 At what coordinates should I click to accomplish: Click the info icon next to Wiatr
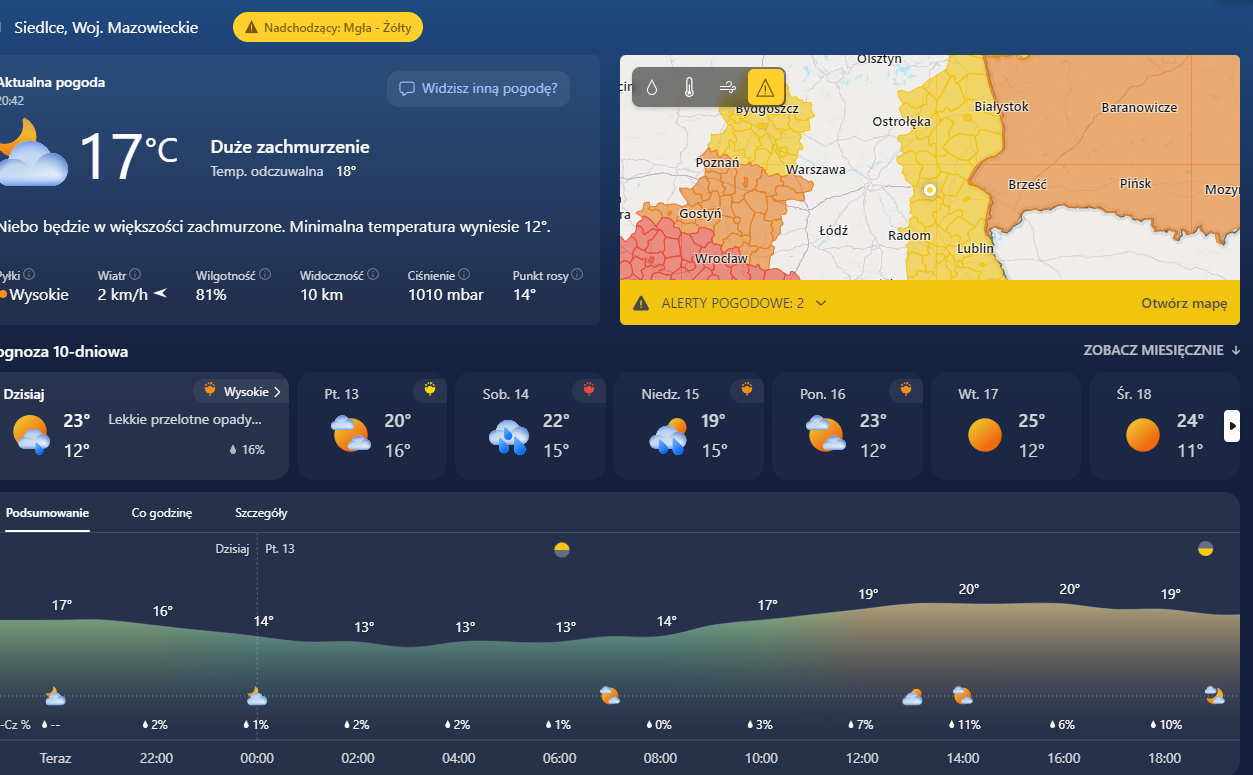pos(135,274)
